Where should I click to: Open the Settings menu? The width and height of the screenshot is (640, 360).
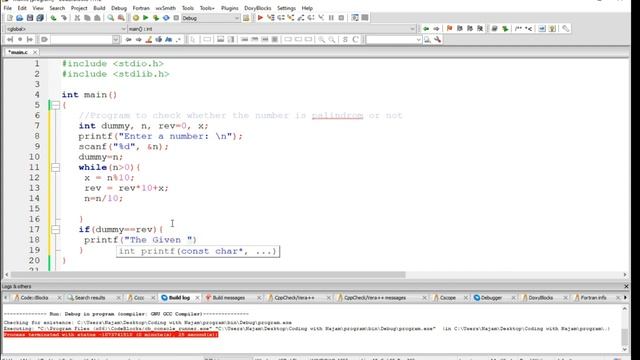click(x=286, y=8)
